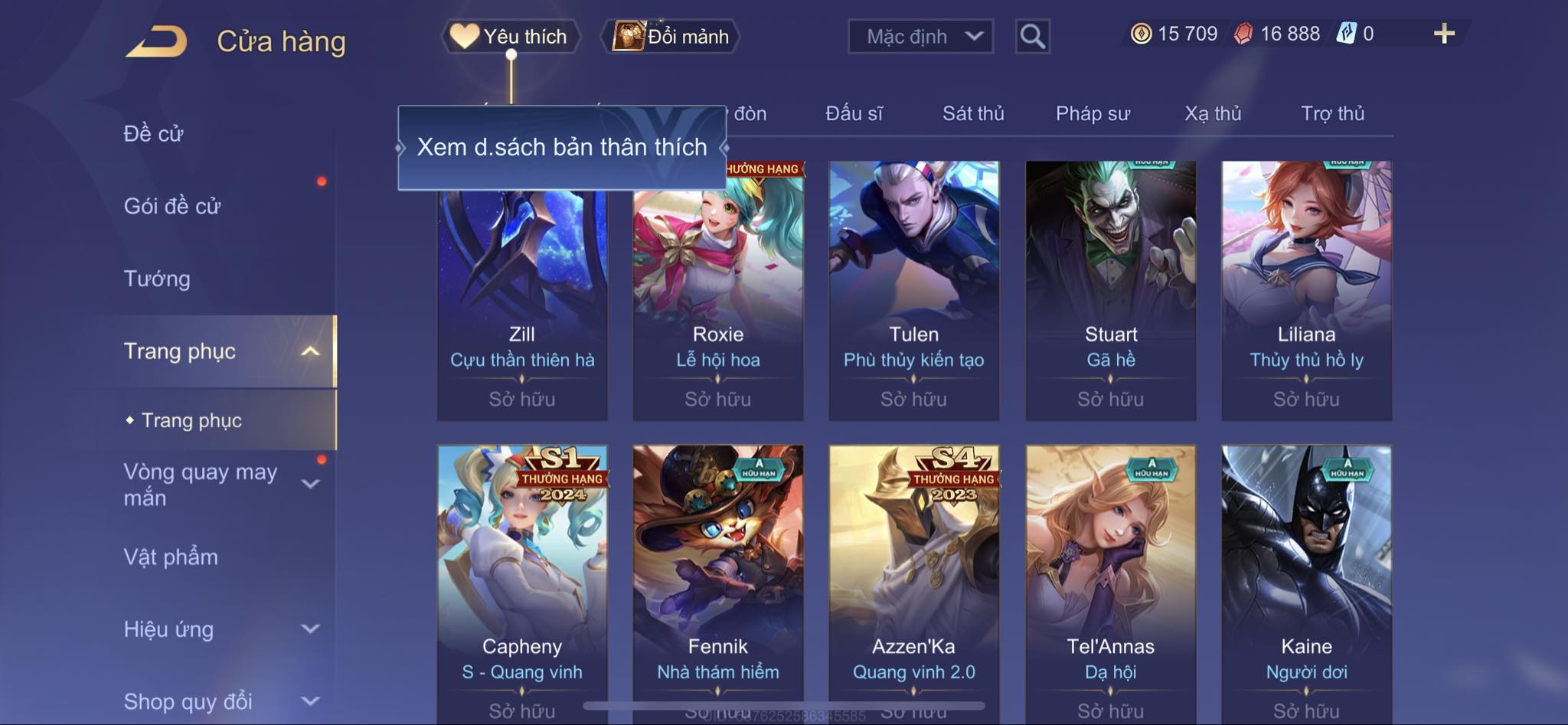Image resolution: width=1568 pixels, height=725 pixels.
Task: Click the magnifier search icon
Action: (x=1032, y=36)
